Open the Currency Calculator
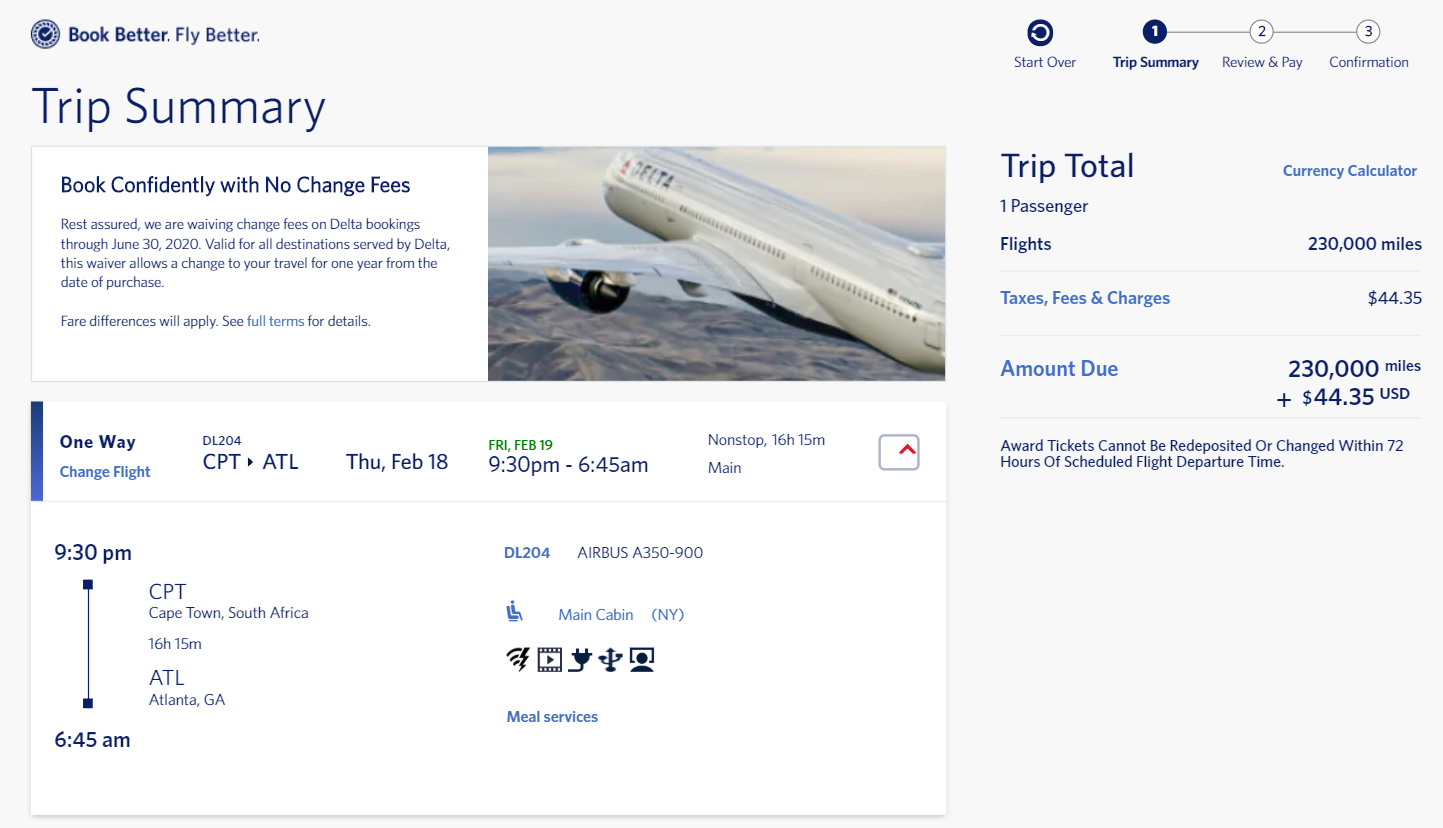This screenshot has height=828, width=1443. click(x=1349, y=170)
